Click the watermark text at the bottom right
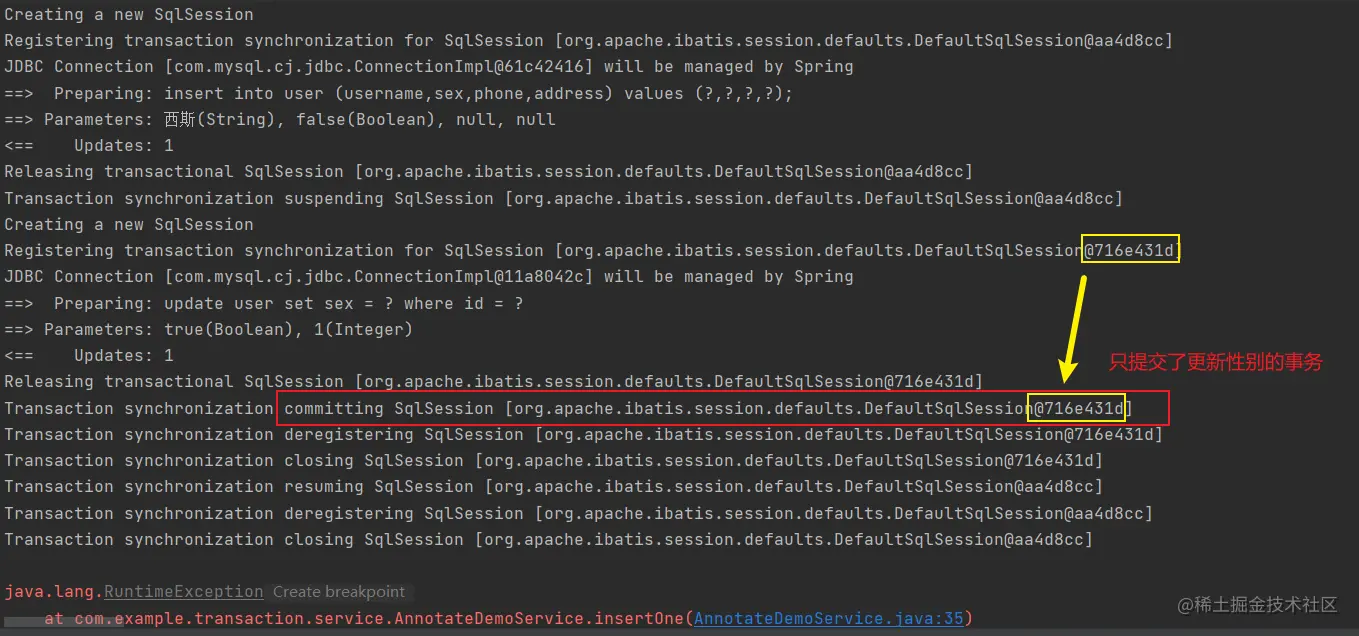1359x636 pixels. coord(1258,604)
